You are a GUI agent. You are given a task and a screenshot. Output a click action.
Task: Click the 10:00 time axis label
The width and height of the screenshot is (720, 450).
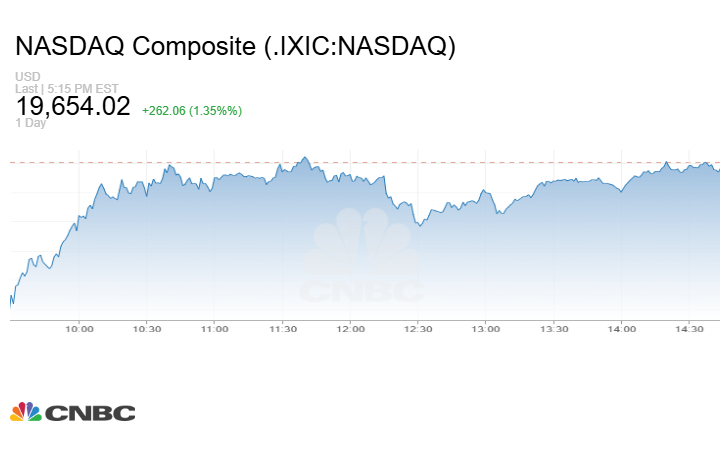[x=79, y=329]
